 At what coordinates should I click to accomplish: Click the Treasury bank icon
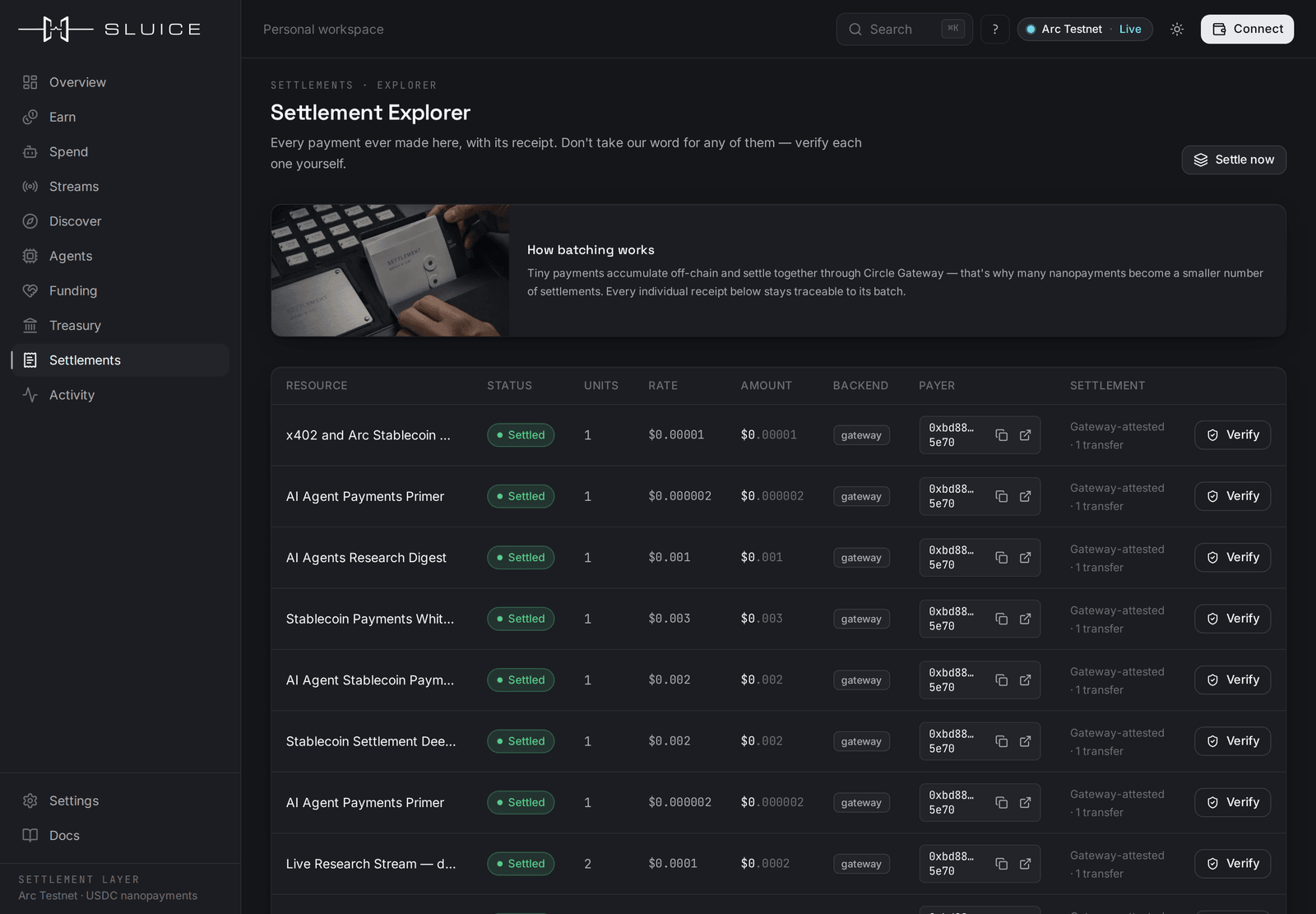point(30,326)
